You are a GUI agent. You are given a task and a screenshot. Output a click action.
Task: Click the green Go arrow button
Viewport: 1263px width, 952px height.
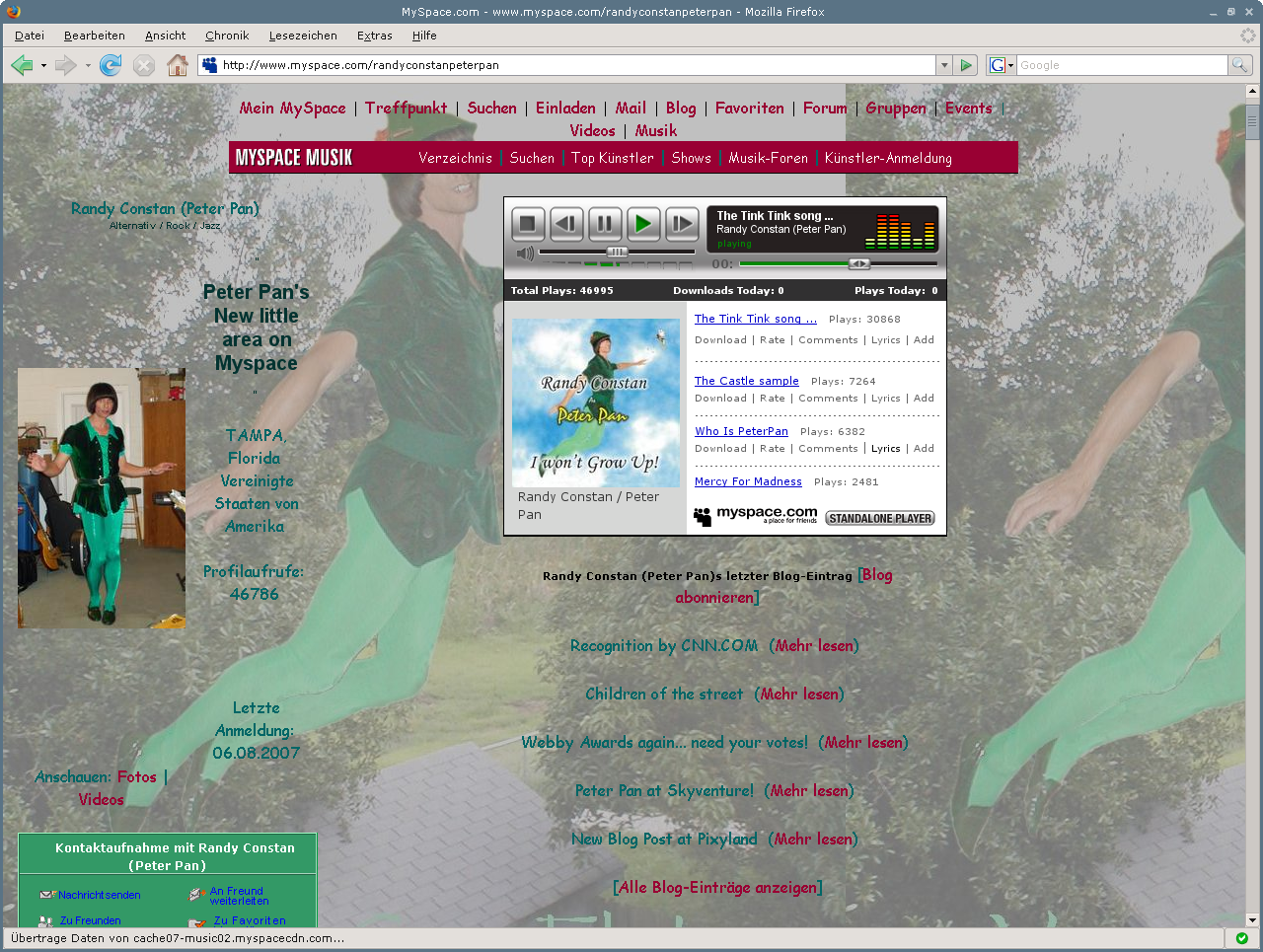(966, 65)
